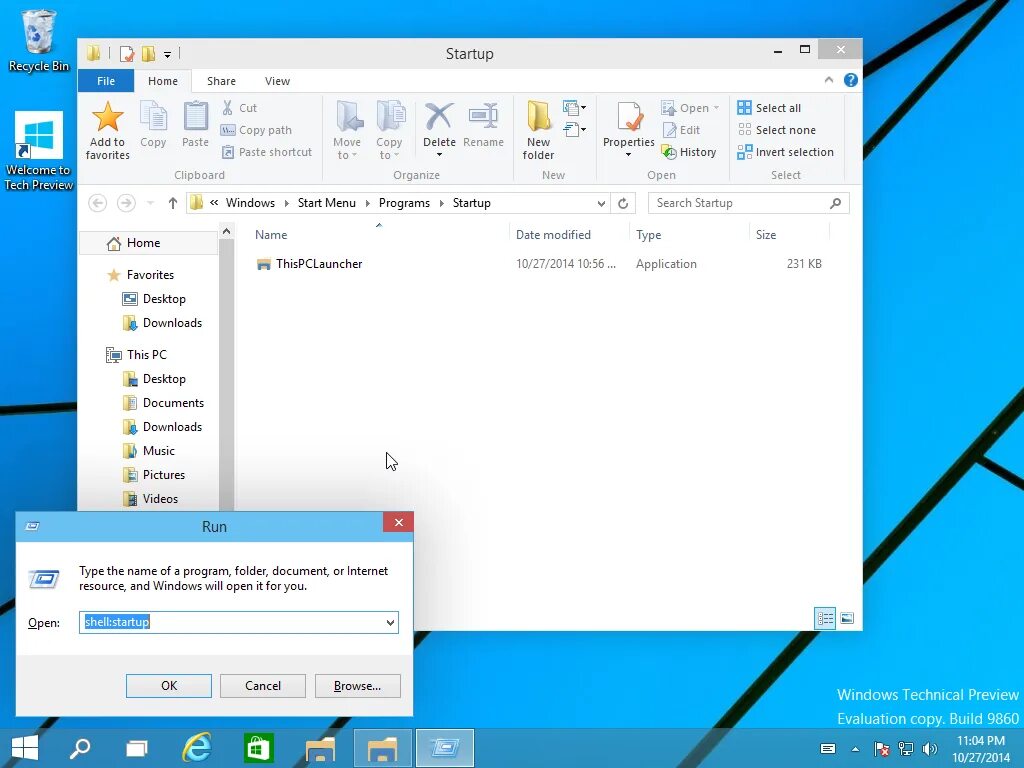Image resolution: width=1024 pixels, height=768 pixels.
Task: Switch to Details view icon
Action: [x=825, y=618]
